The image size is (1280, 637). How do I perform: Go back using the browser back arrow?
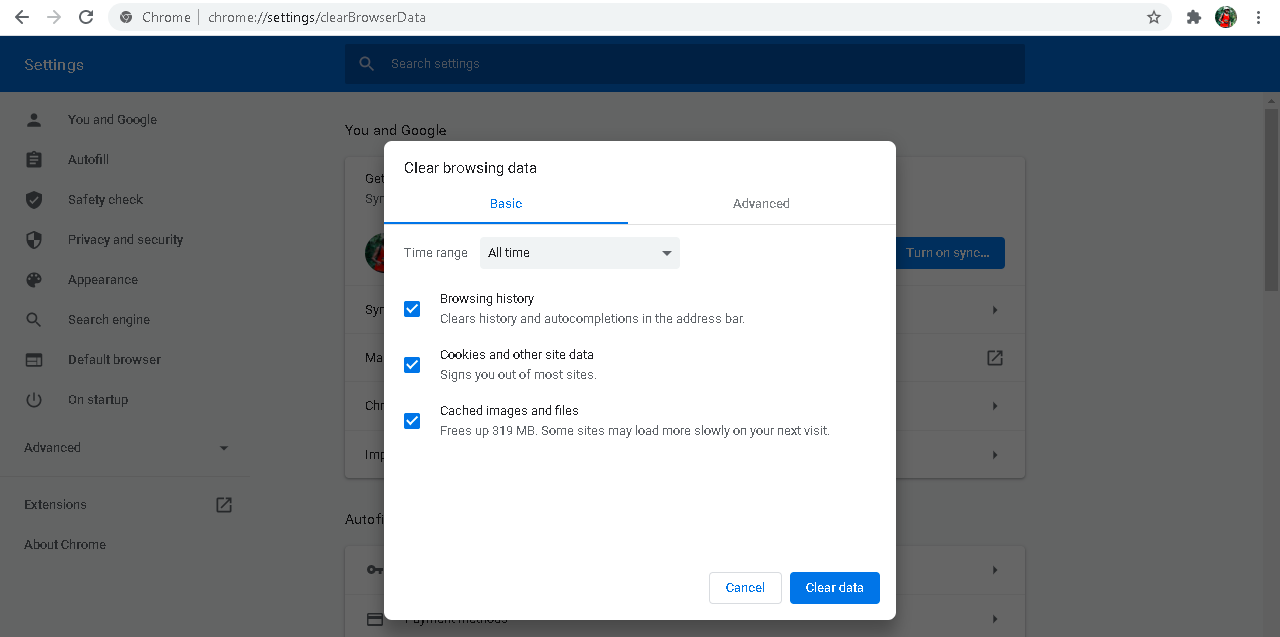tap(22, 17)
